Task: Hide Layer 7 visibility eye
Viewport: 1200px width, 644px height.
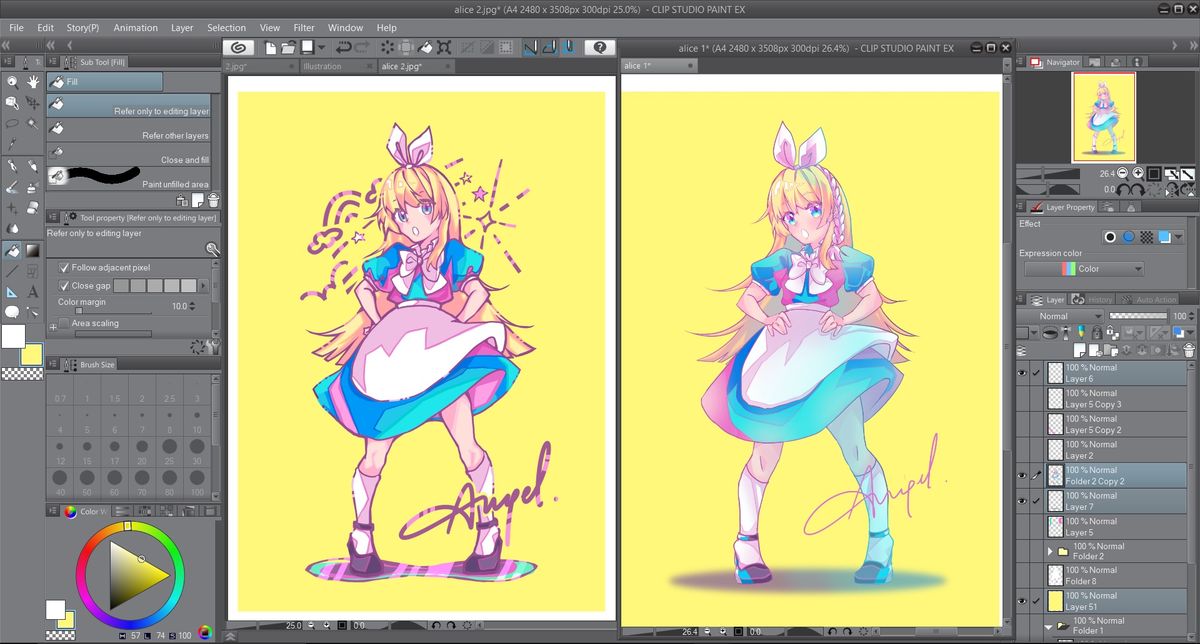Action: coord(1022,501)
